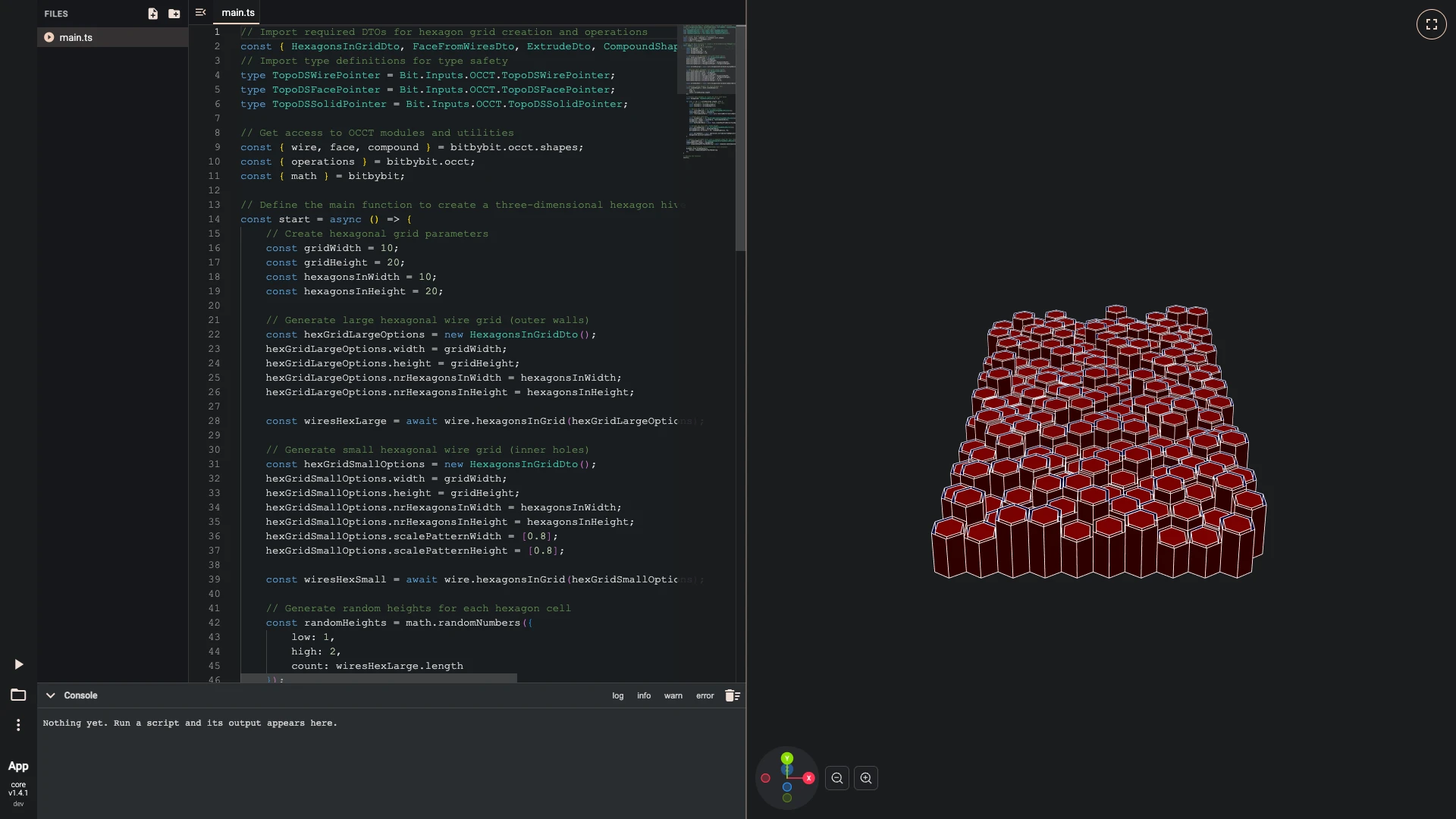The width and height of the screenshot is (1456, 819).
Task: Toggle the error filter in Console
Action: (705, 695)
